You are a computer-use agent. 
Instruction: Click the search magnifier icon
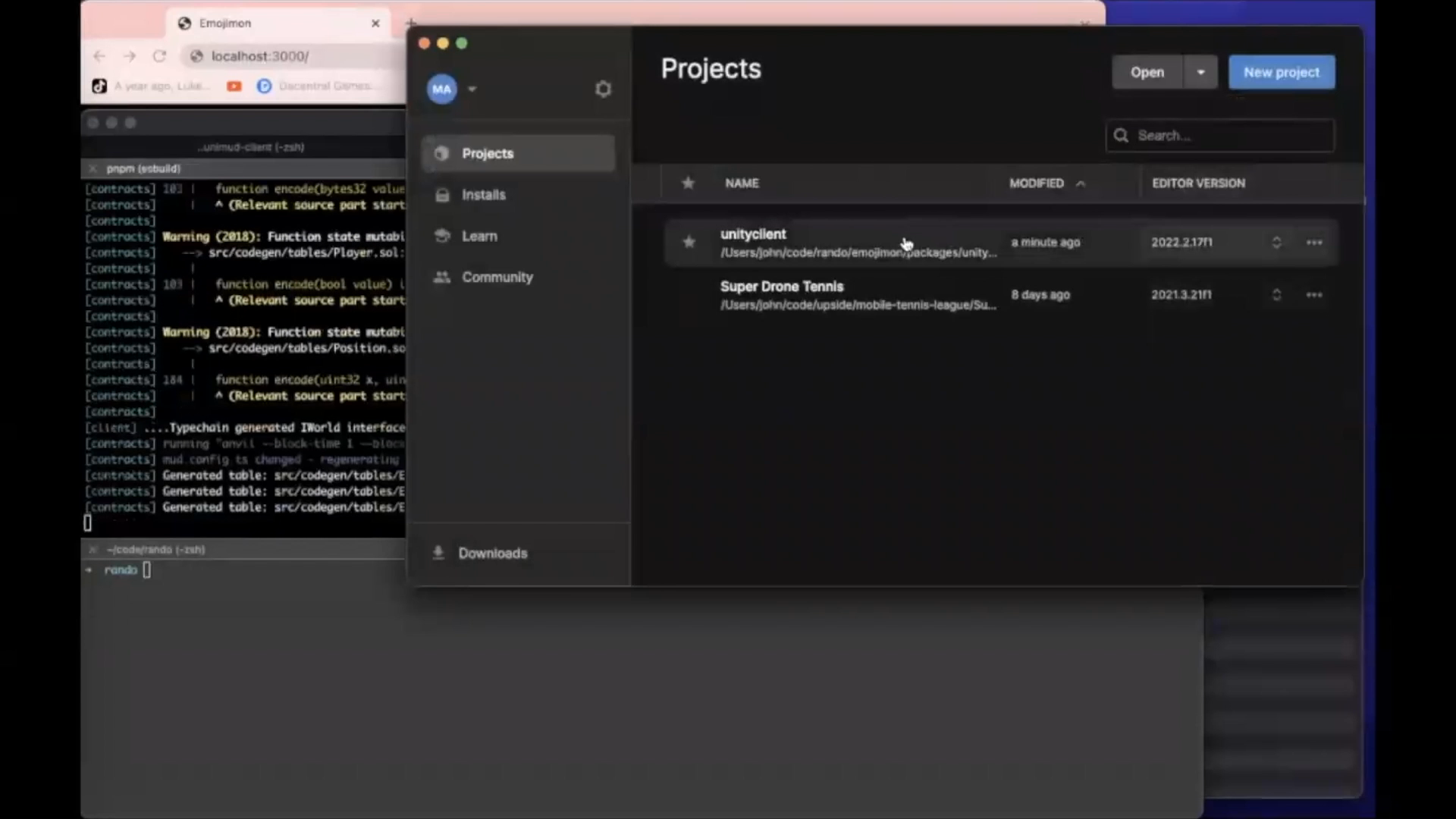click(1122, 136)
